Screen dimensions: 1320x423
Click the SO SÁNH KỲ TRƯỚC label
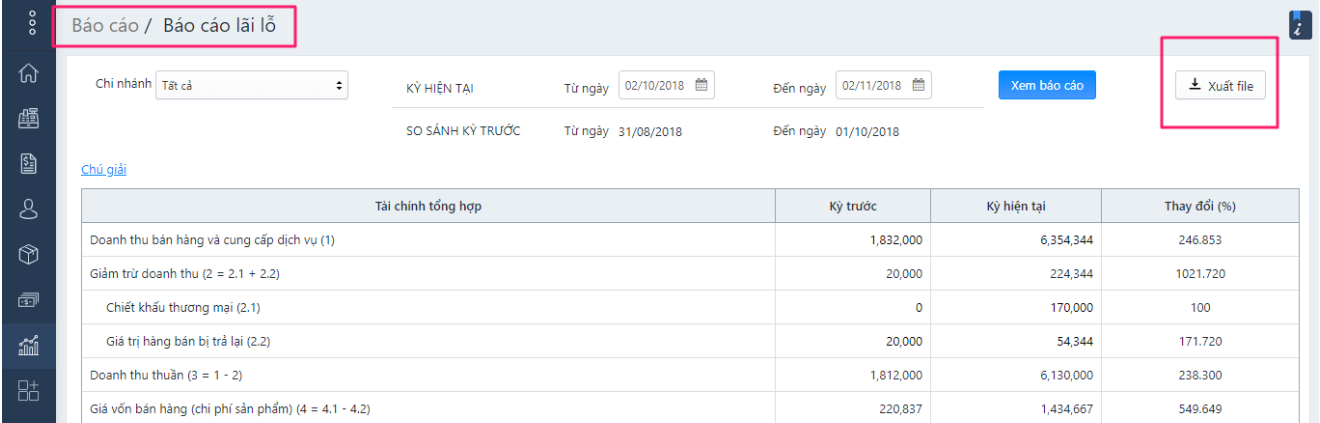tap(463, 131)
